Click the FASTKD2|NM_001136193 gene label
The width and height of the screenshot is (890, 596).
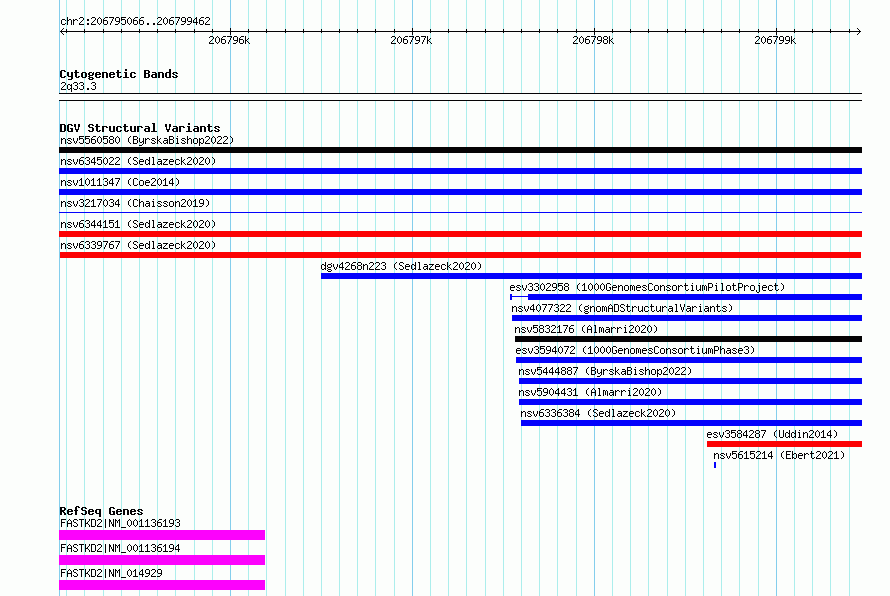(x=120, y=523)
